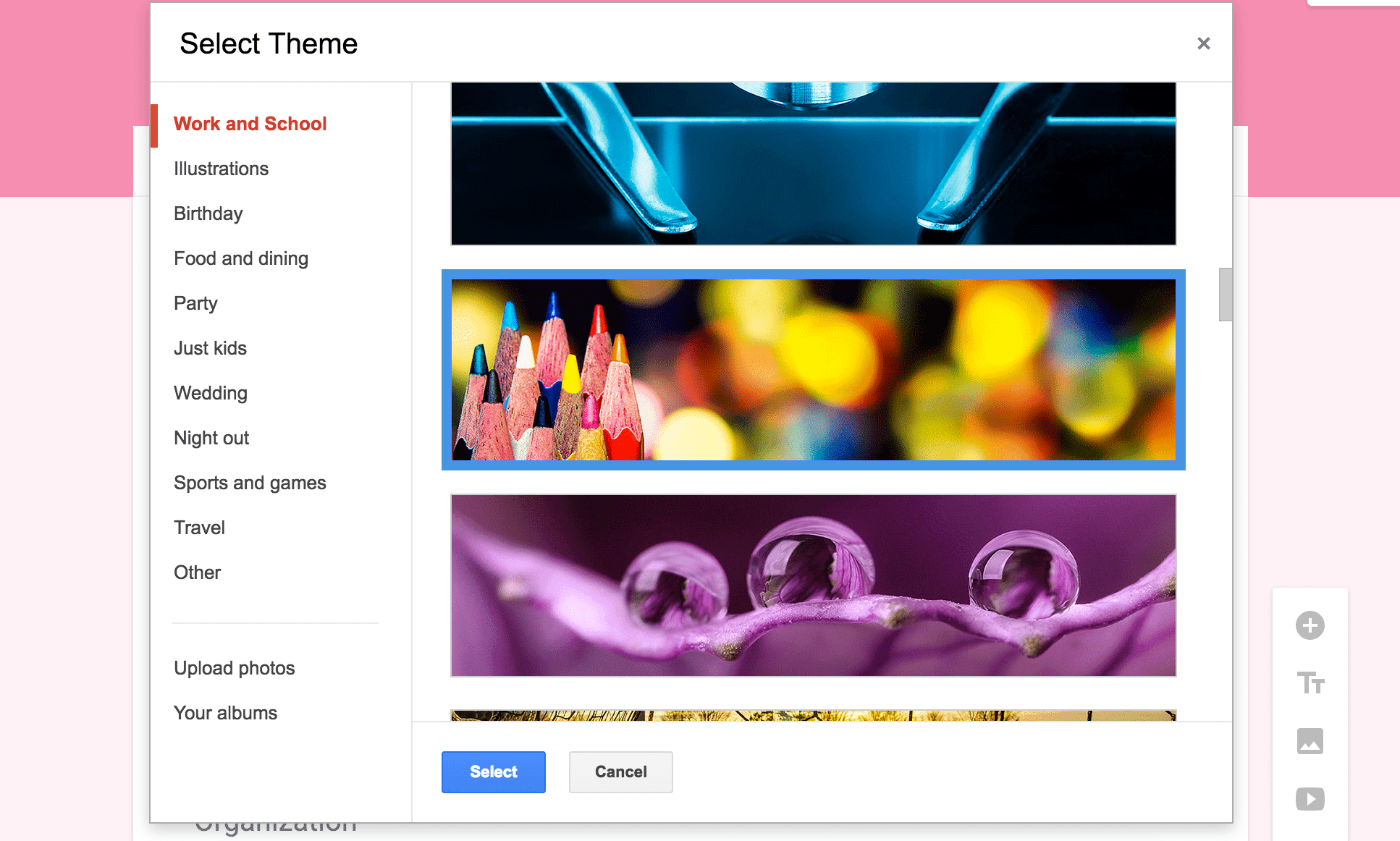
Task: Open the Birthday theme category
Action: (x=208, y=214)
